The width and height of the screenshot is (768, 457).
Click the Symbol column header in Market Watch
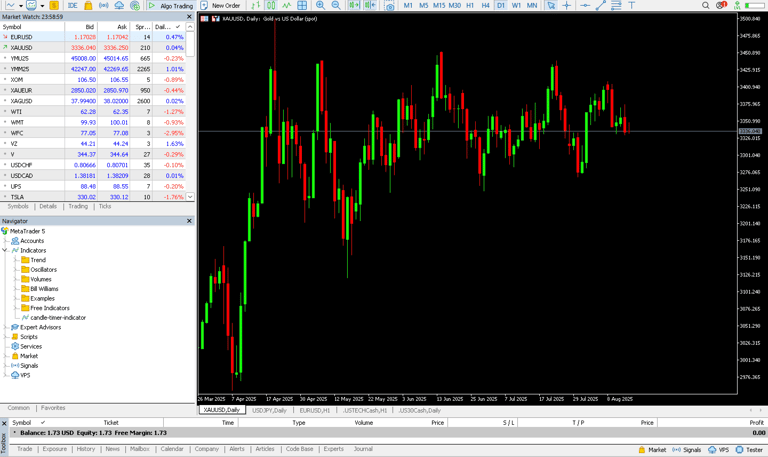coord(12,27)
